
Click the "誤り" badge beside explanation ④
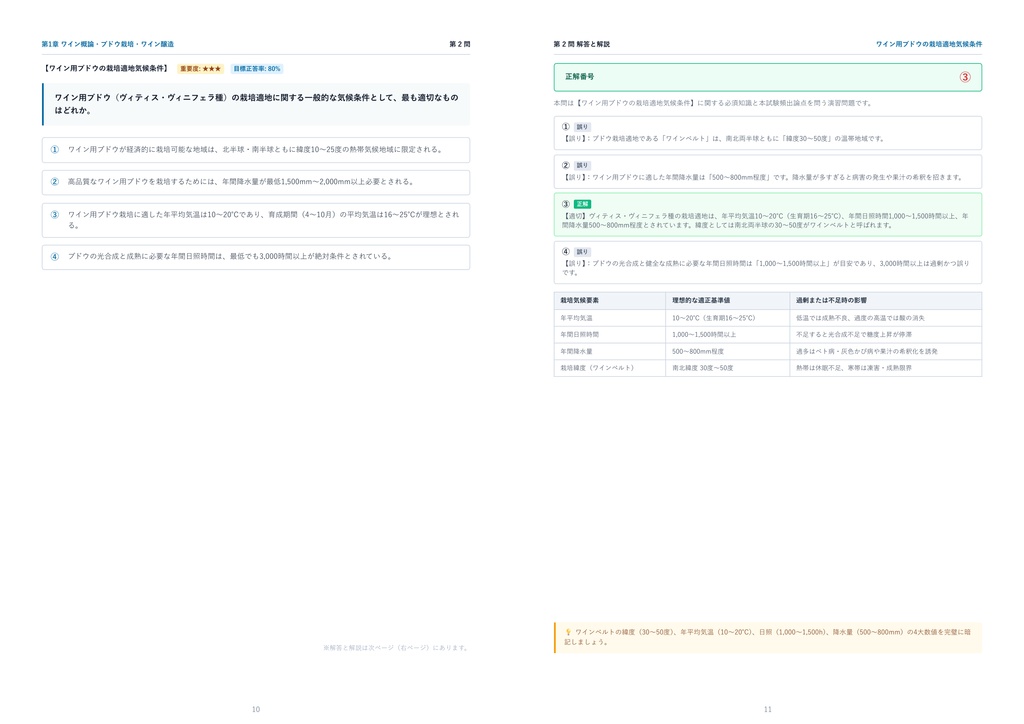[582, 252]
